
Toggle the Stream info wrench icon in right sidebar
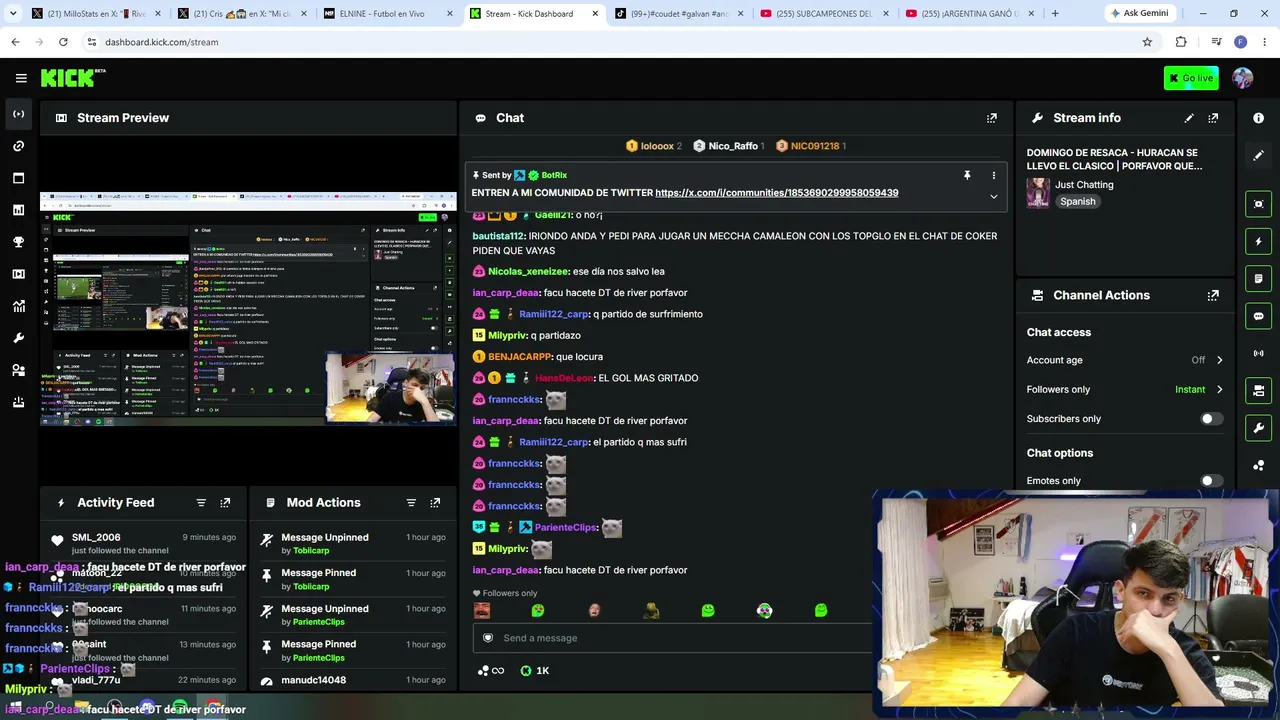point(1258,428)
